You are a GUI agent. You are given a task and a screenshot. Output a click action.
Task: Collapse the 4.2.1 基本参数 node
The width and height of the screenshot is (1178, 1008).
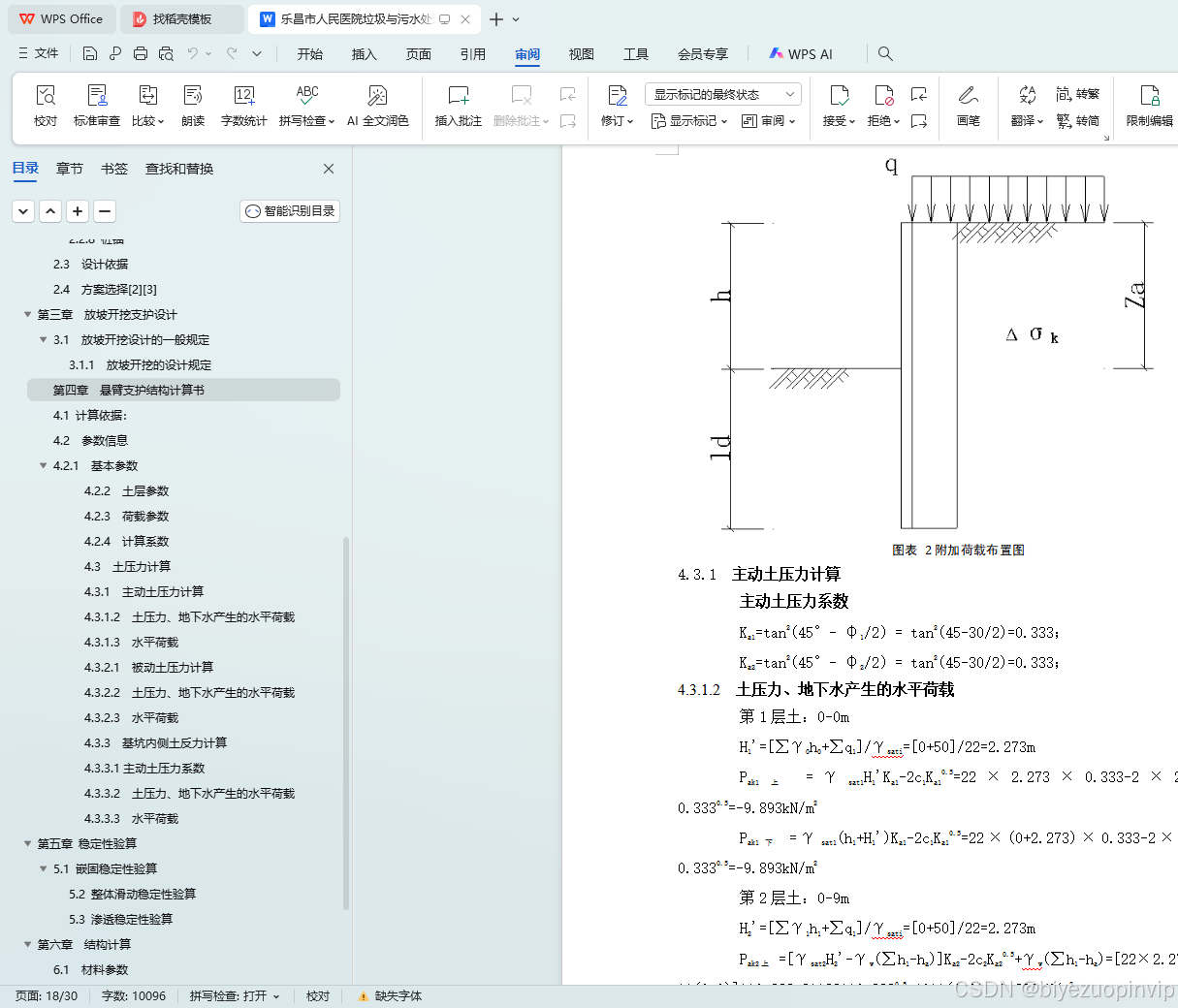[x=44, y=465]
